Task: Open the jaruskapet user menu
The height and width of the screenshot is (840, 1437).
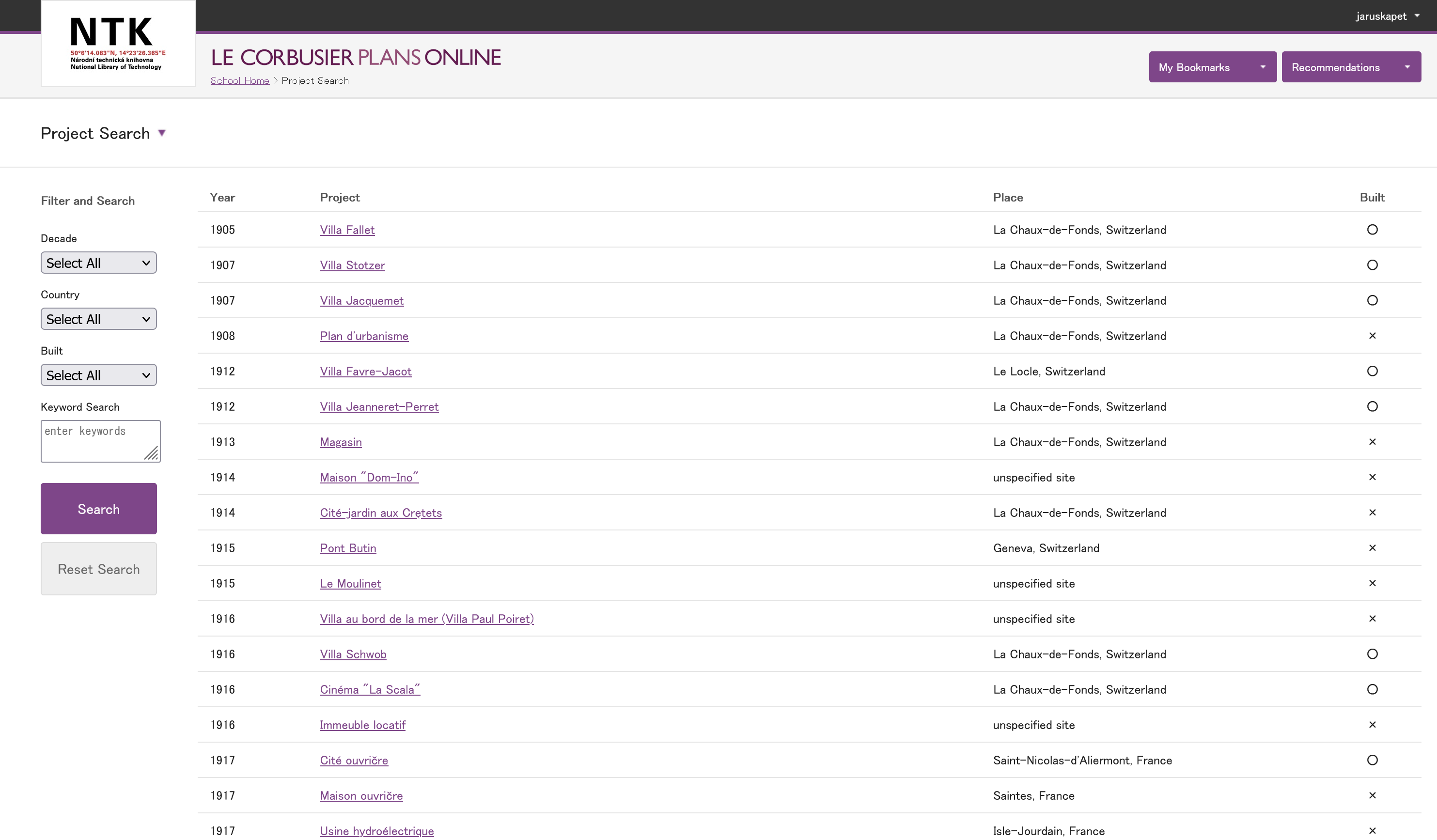Action: click(1388, 16)
